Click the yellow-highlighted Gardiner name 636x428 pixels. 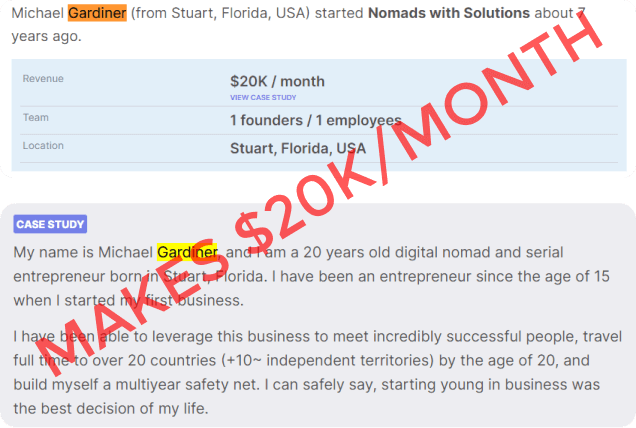pyautogui.click(x=187, y=251)
